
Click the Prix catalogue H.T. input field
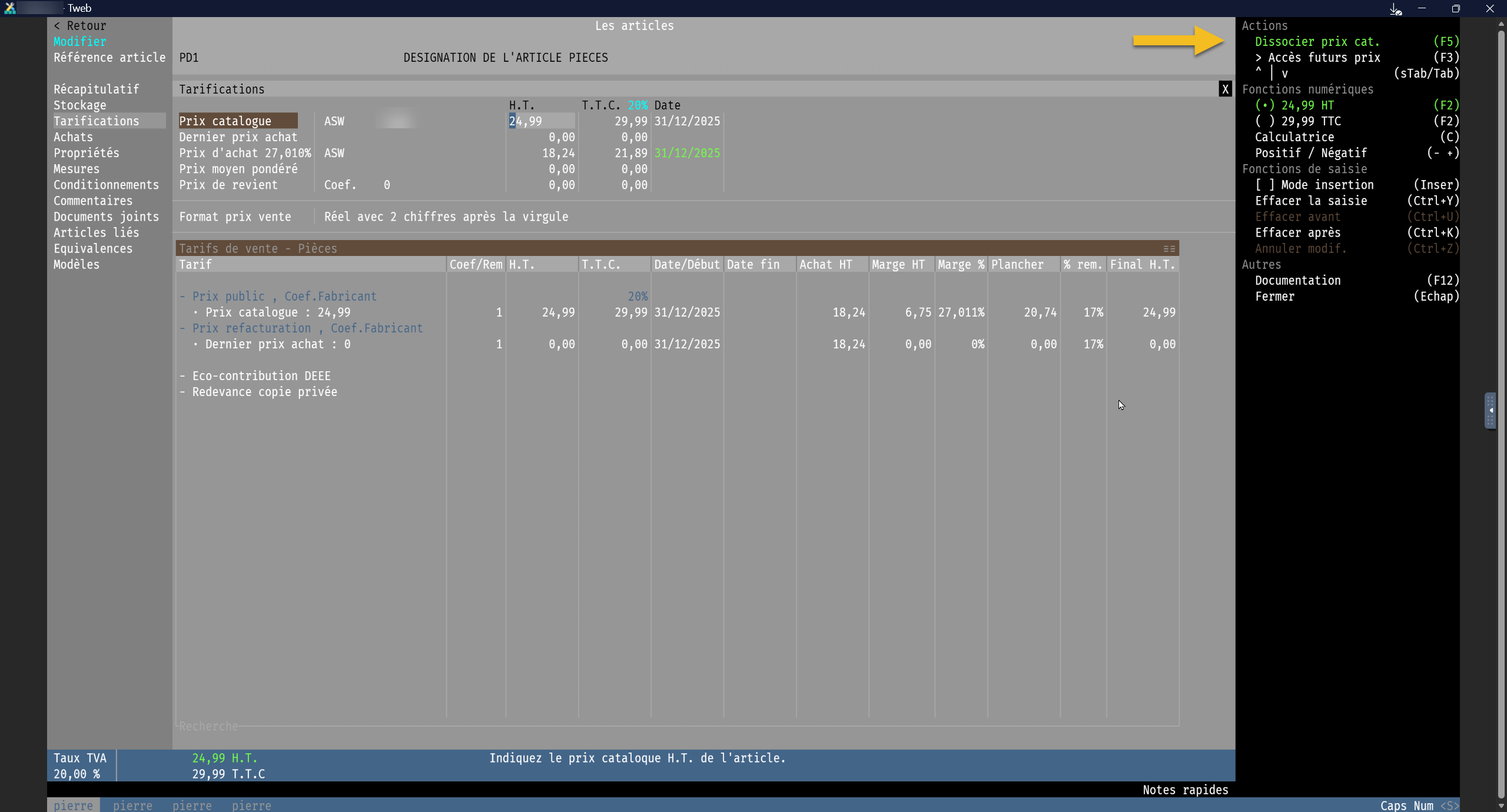(x=541, y=121)
